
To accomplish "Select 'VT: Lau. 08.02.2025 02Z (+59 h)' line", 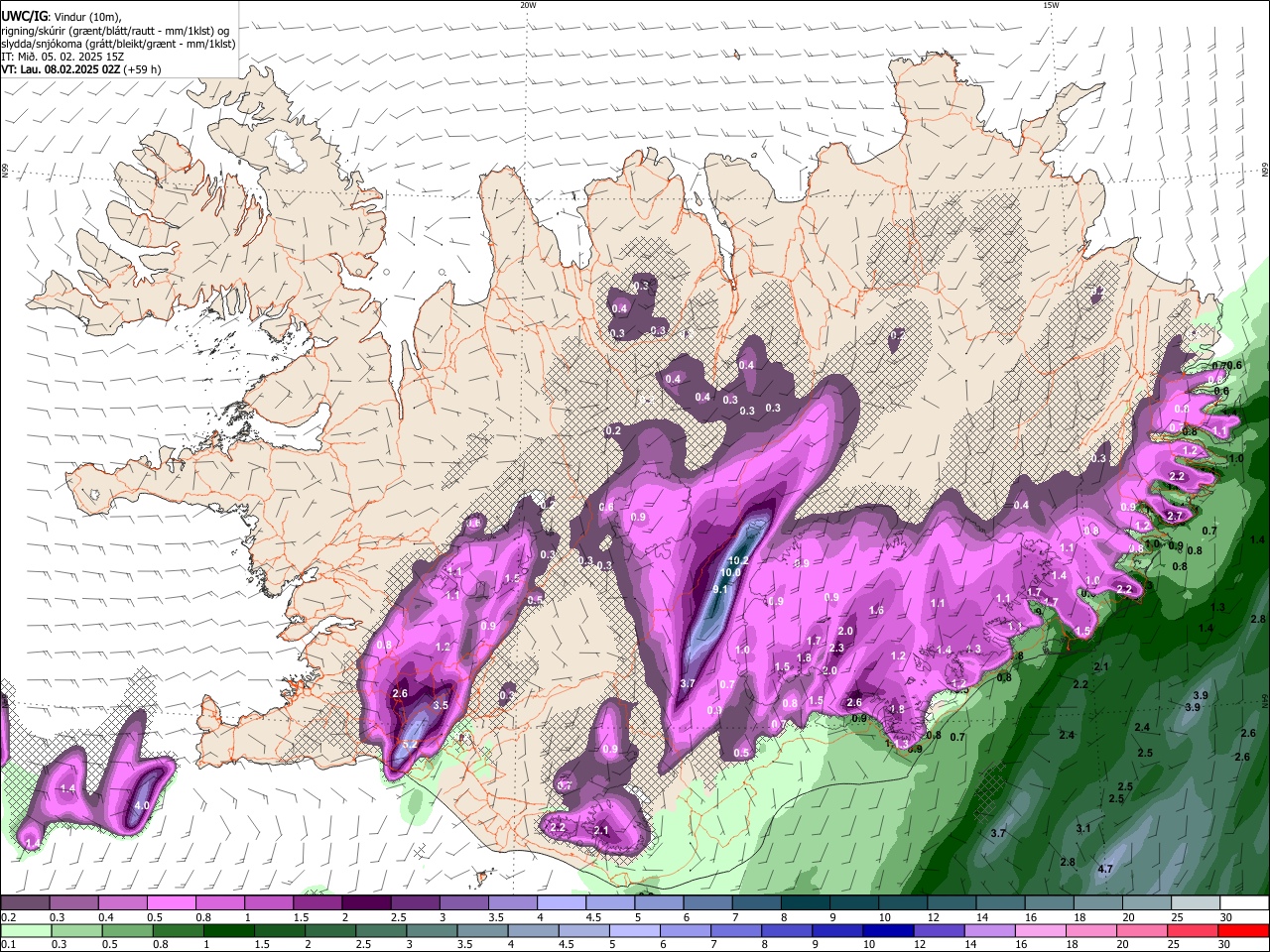I will 81,69.
